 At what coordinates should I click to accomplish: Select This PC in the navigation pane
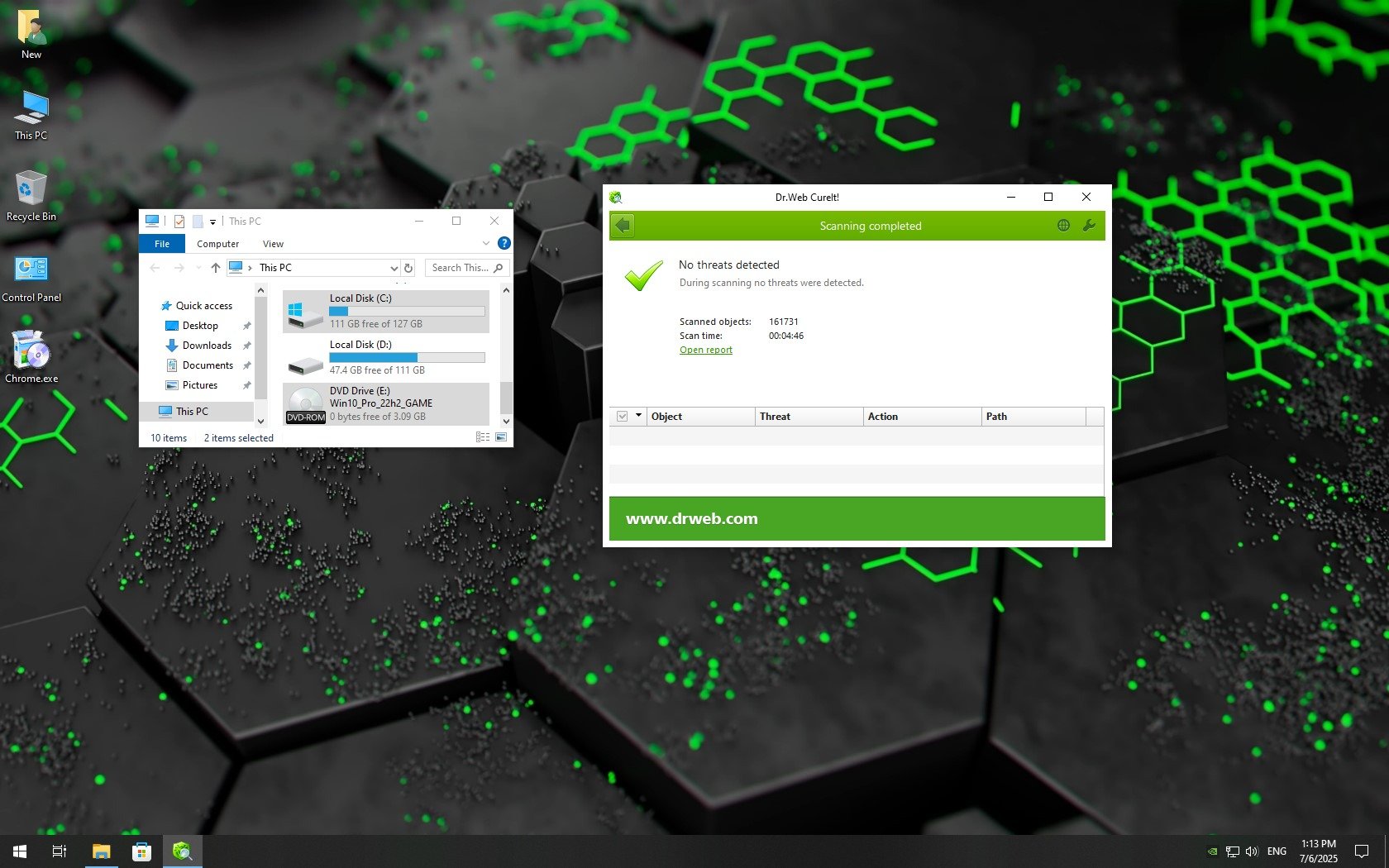click(198, 412)
